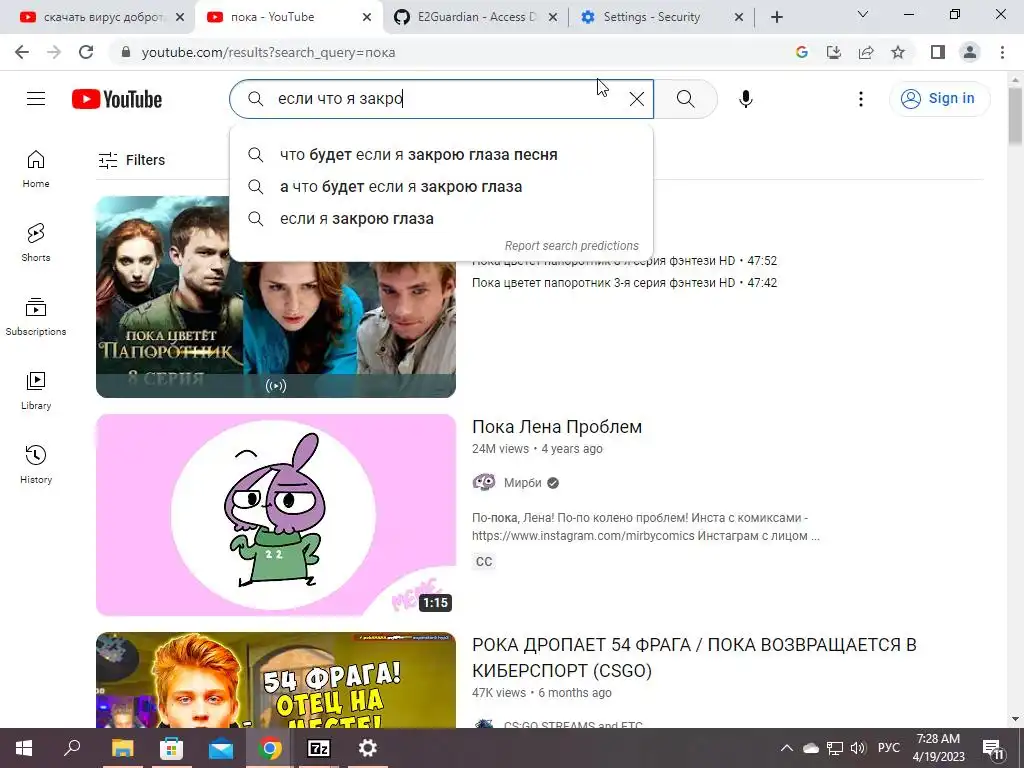Click the Мирби channel avatar
The width and height of the screenshot is (1024, 768).
point(484,483)
